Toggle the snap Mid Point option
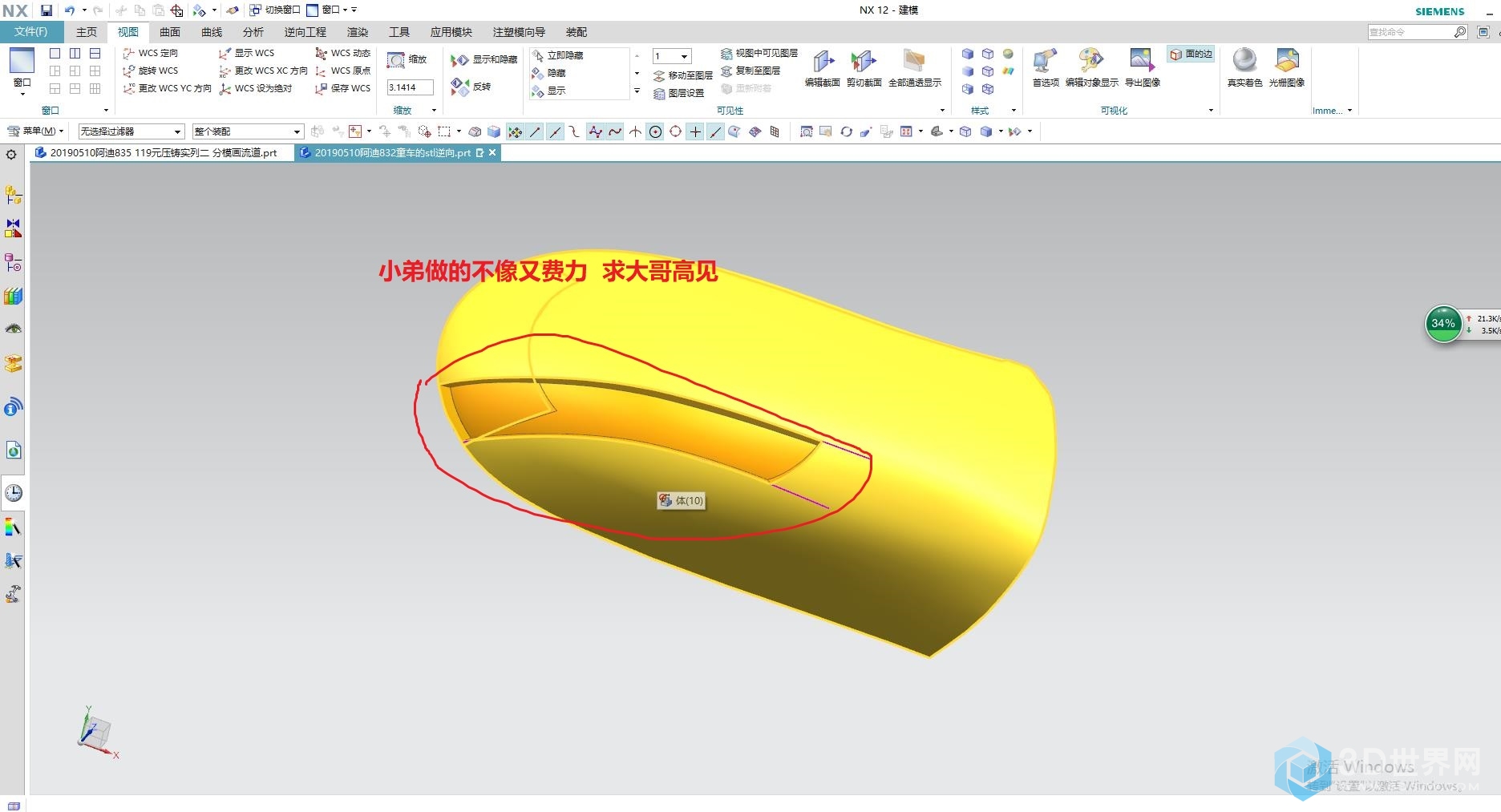This screenshot has width=1501, height=812. tap(555, 131)
